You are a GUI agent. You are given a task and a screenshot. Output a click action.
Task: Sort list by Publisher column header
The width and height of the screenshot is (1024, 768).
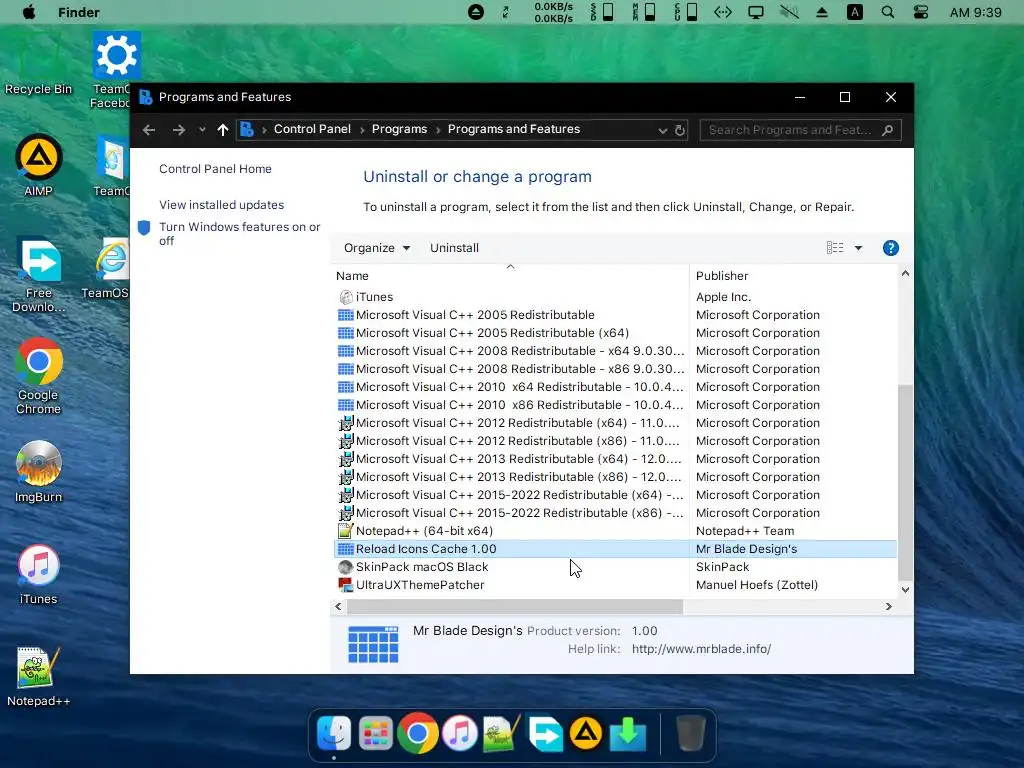(793, 276)
